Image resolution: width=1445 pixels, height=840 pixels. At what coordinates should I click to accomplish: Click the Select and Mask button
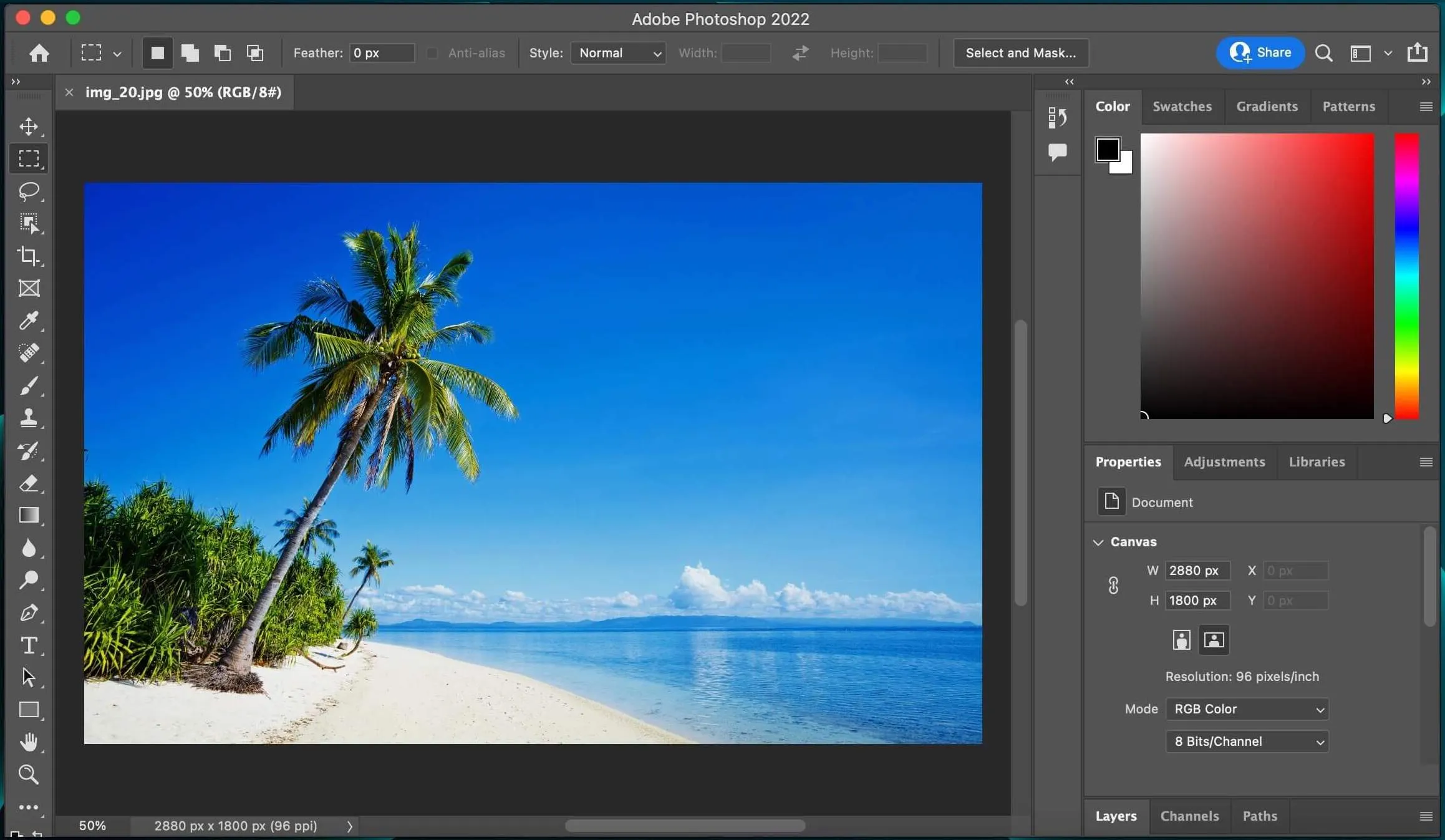click(1021, 52)
